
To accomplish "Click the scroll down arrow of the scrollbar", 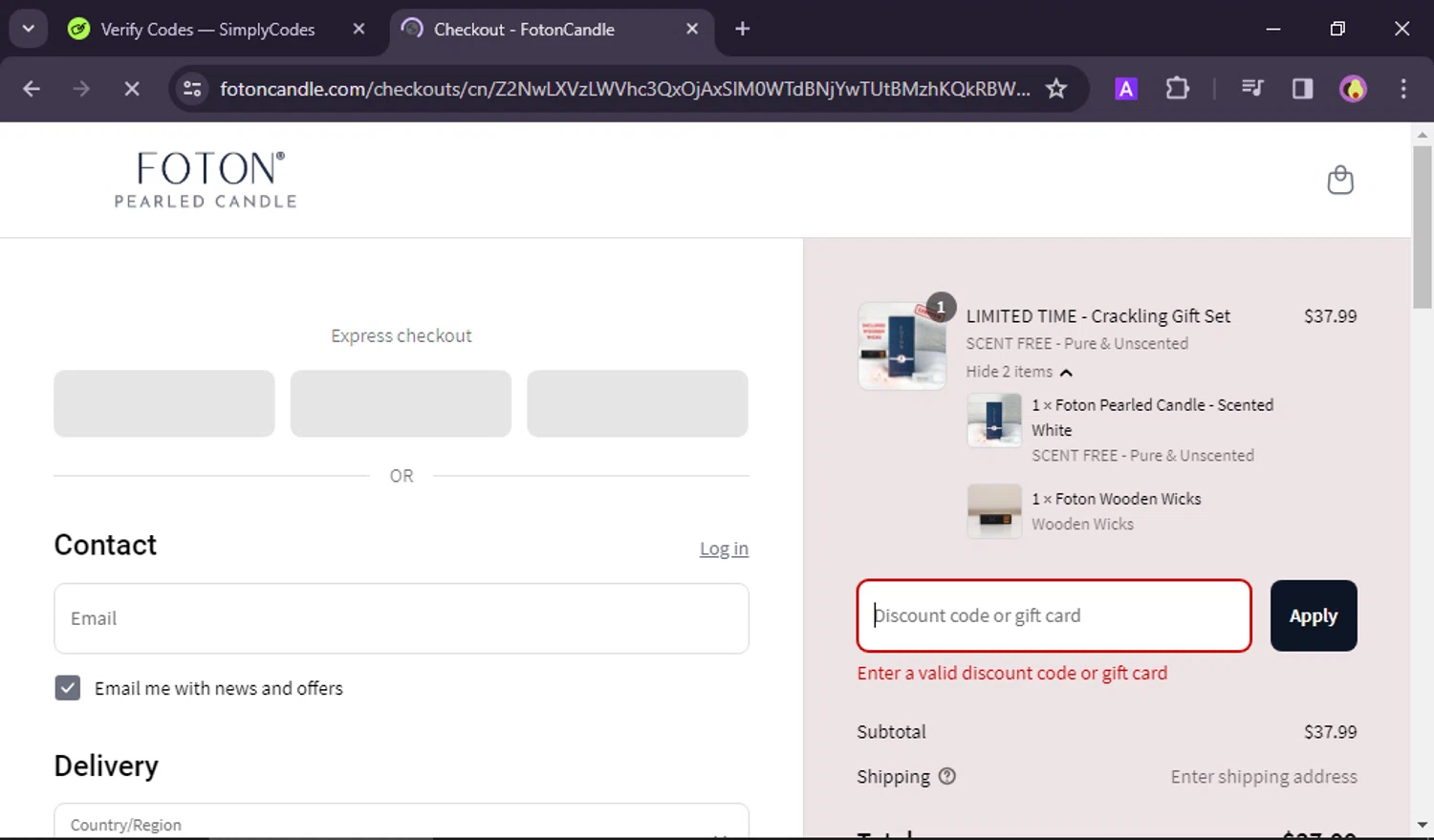I will (x=1423, y=825).
